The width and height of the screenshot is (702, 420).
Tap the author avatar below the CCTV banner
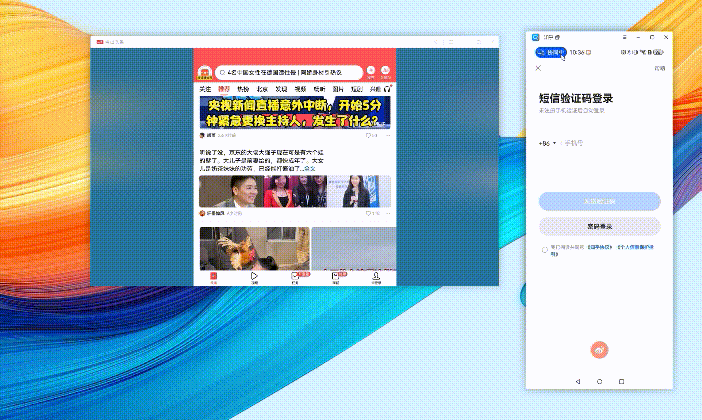[x=202, y=135]
